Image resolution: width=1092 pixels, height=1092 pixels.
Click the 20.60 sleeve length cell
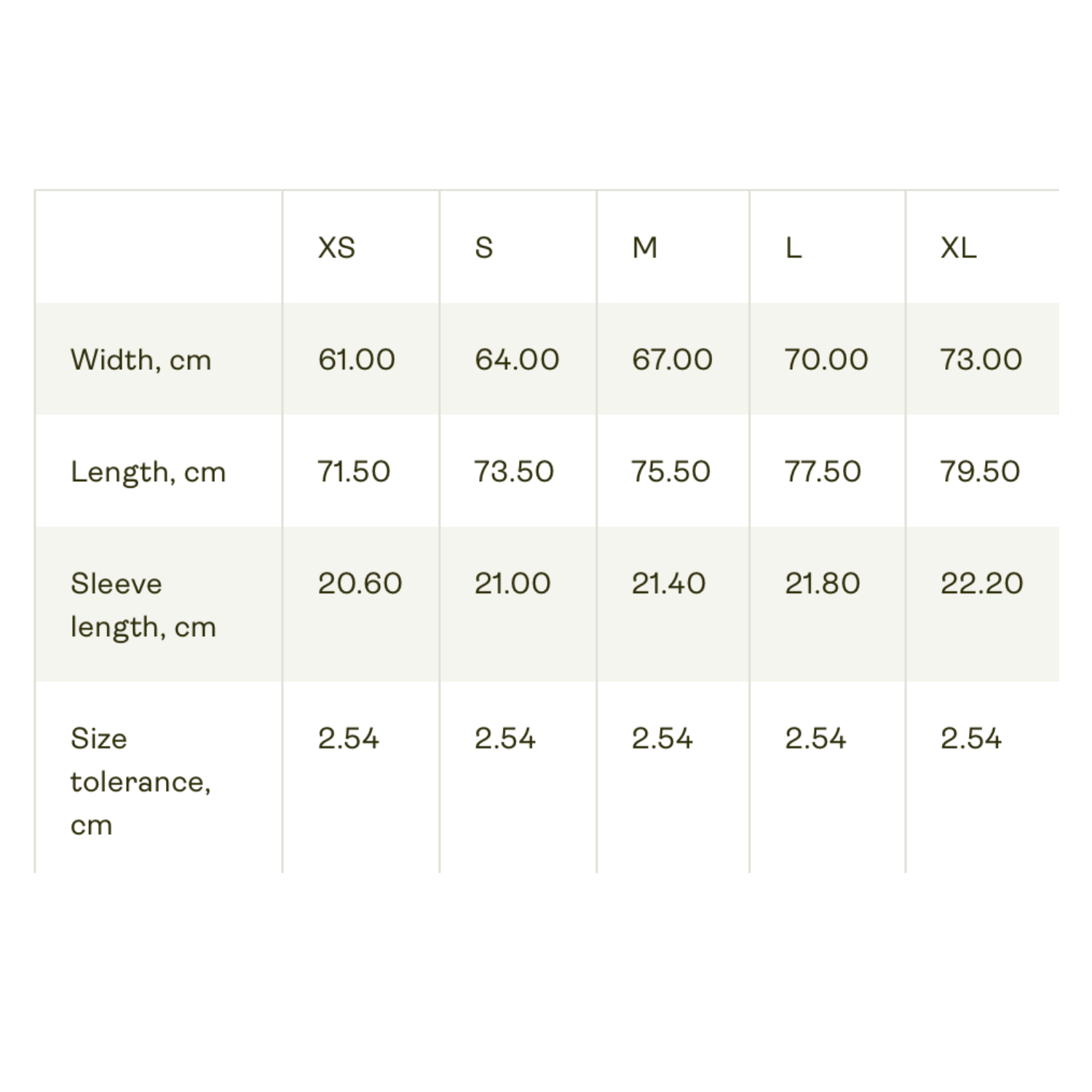[360, 584]
